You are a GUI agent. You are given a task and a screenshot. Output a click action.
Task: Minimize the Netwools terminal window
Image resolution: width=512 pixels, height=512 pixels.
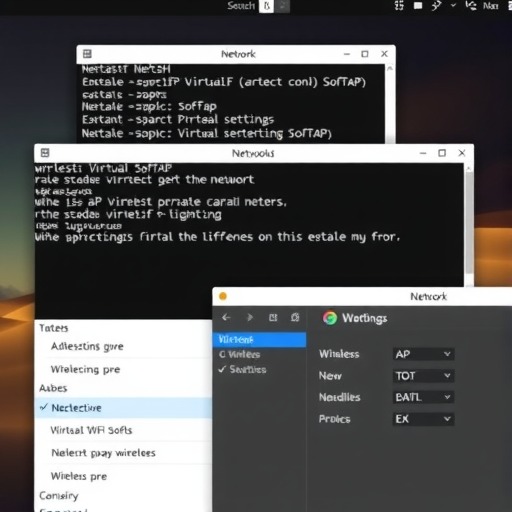click(x=423, y=153)
